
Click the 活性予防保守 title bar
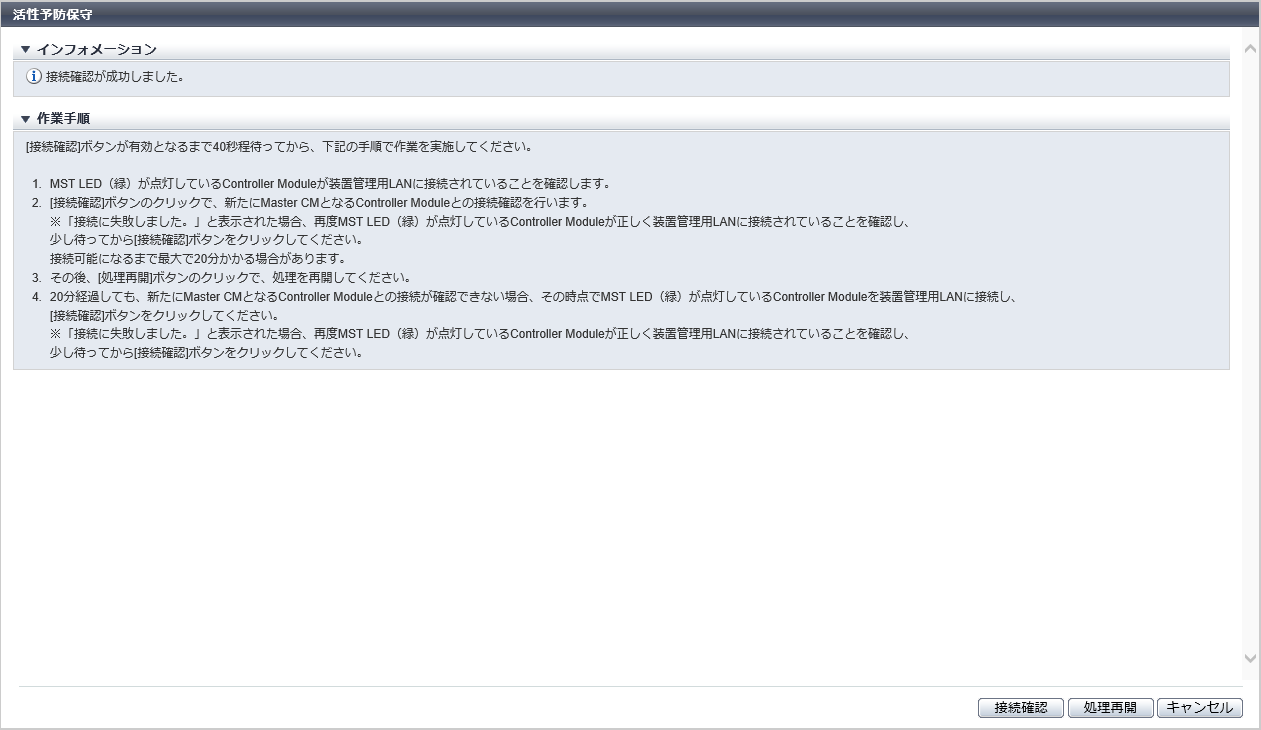(54, 14)
